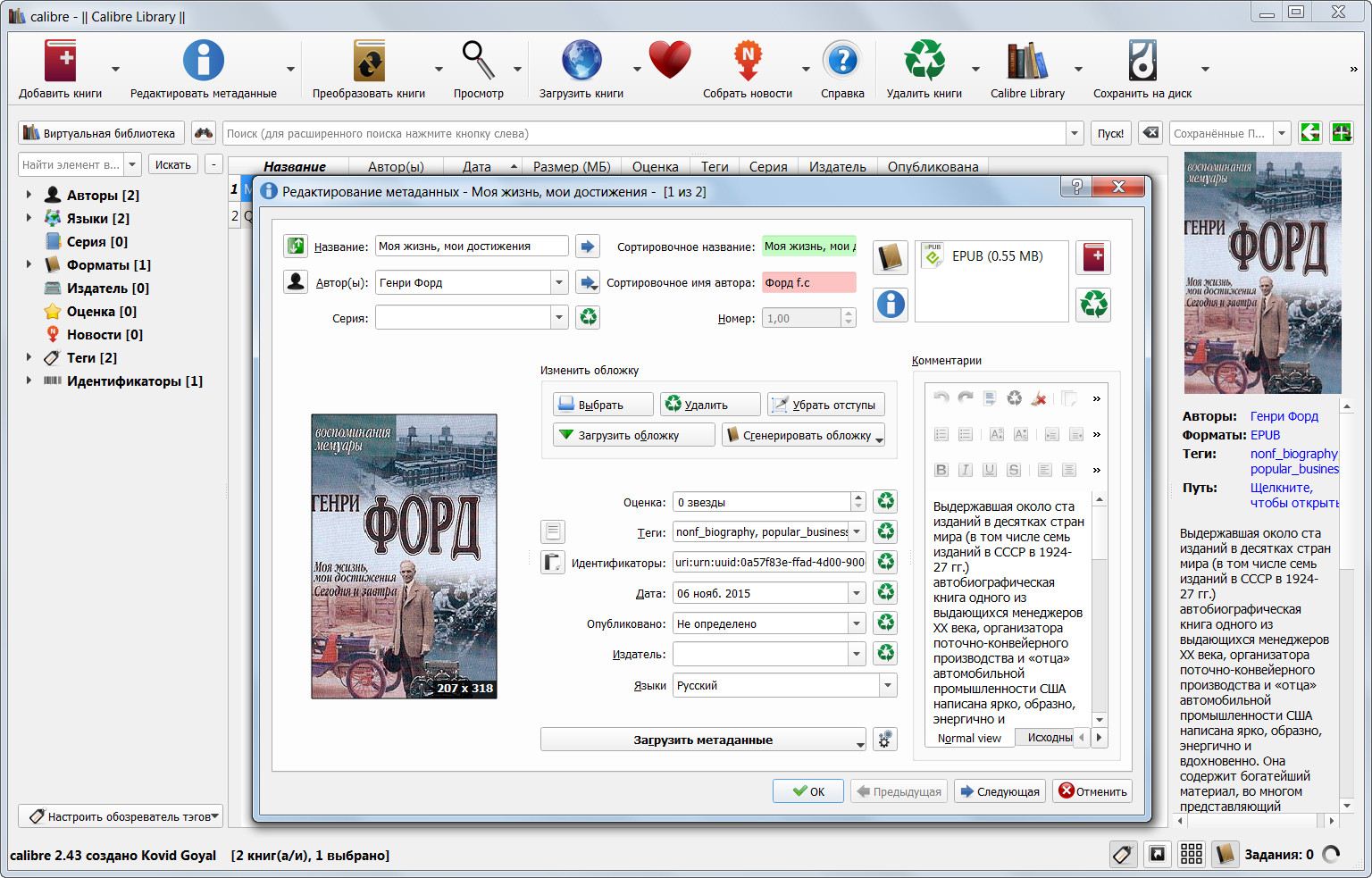Viewport: 1372px width, 878px height.
Task: Click the gear icon beside Загрузить метаданные
Action: click(x=885, y=740)
